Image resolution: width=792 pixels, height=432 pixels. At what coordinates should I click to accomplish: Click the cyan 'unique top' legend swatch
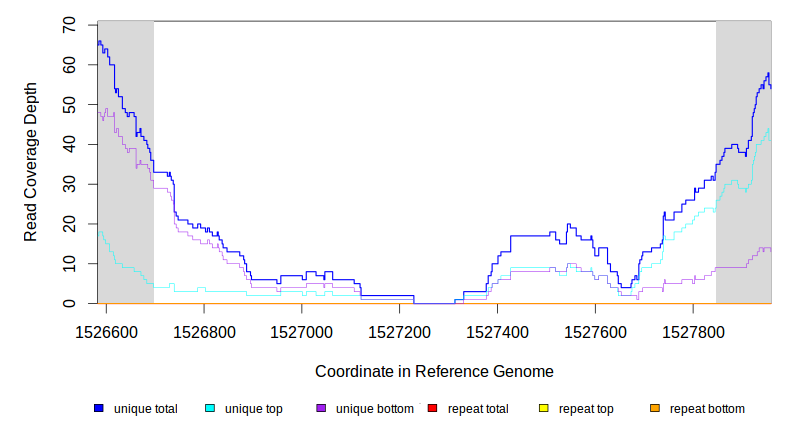[210, 409]
